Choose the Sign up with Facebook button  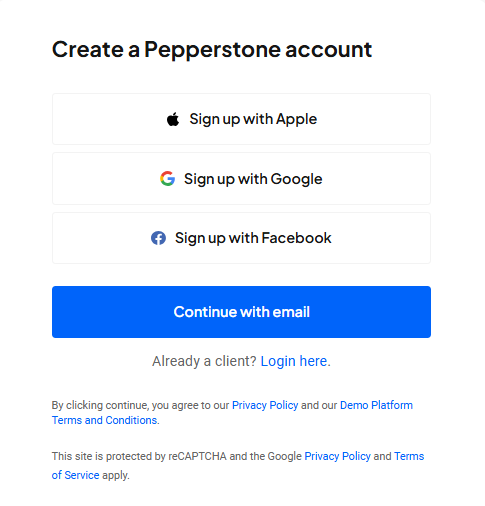pos(241,238)
